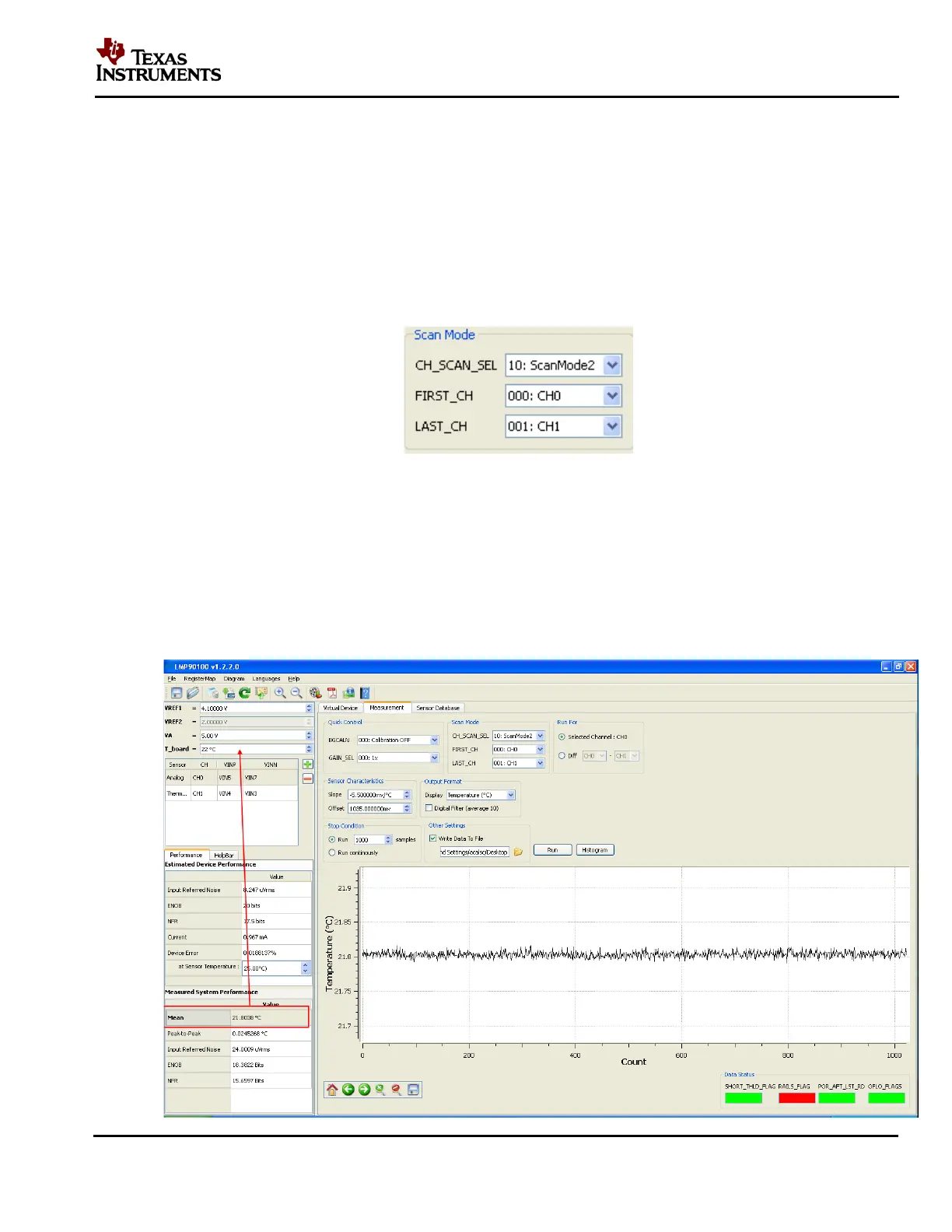Toggle the Write Data To File checkbox
The height and width of the screenshot is (1232, 952).
click(x=432, y=838)
